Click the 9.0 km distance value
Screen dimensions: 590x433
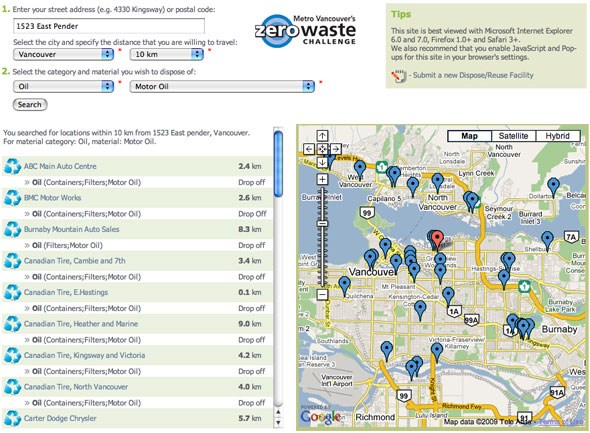(x=250, y=324)
